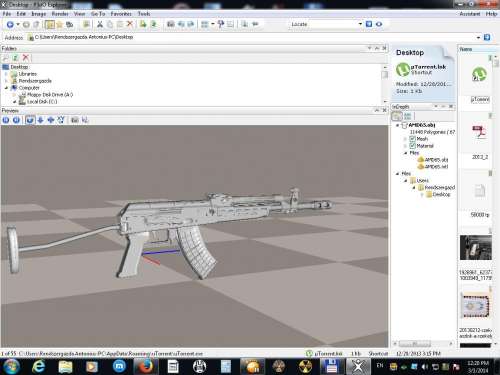The height and width of the screenshot is (375, 500).
Task: Click the red X Delete icon in main toolbar
Action: click(130, 24)
